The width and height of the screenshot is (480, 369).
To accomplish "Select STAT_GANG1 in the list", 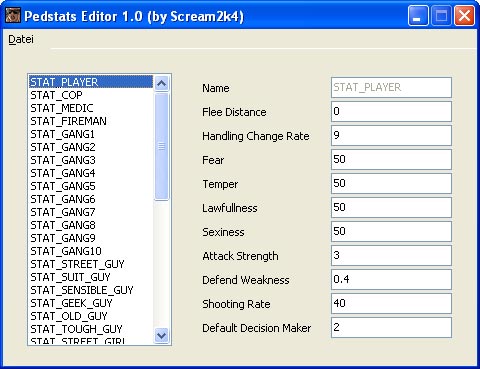I will click(x=91, y=134).
